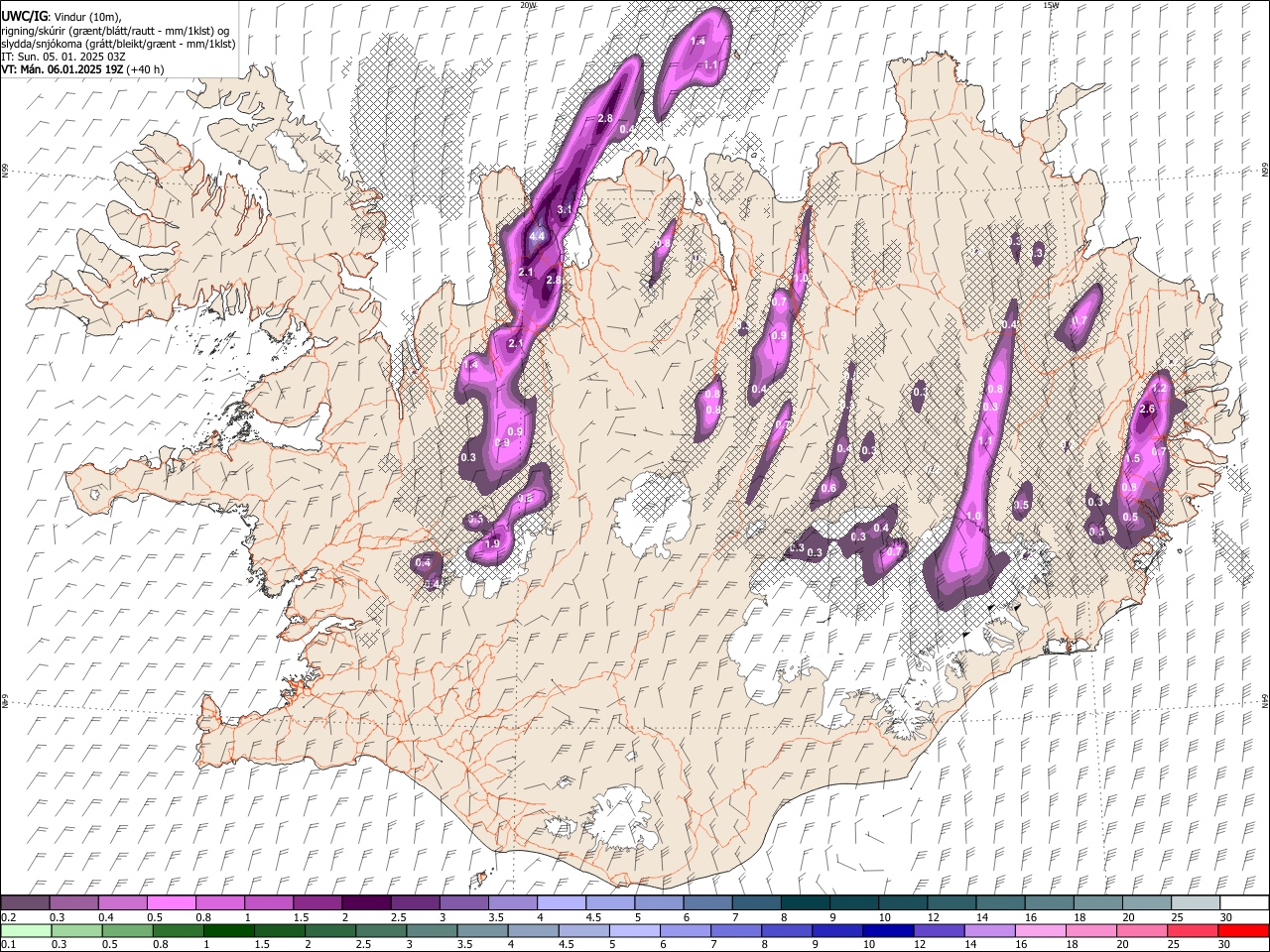Pick bottom-row pale green swatch between 0.1 and 0.3
The image size is (1270, 952).
pyautogui.click(x=25, y=930)
